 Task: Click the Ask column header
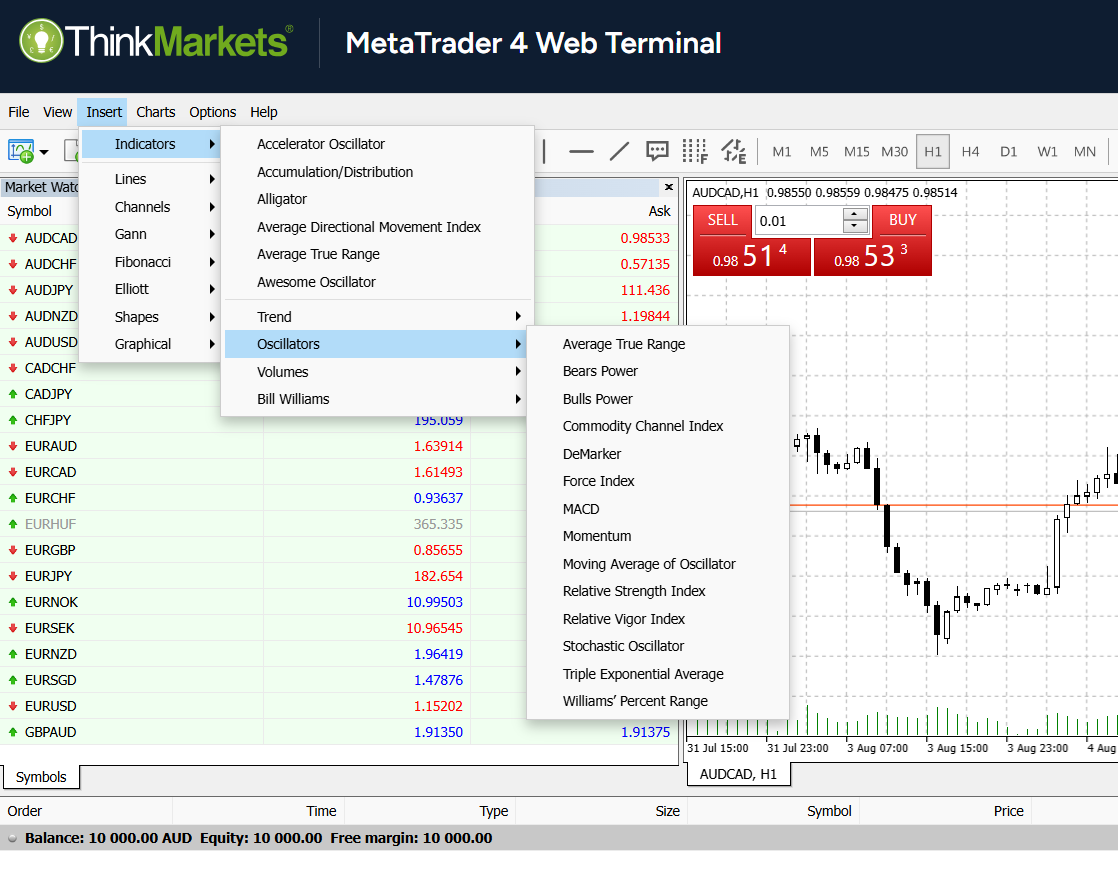pos(659,211)
